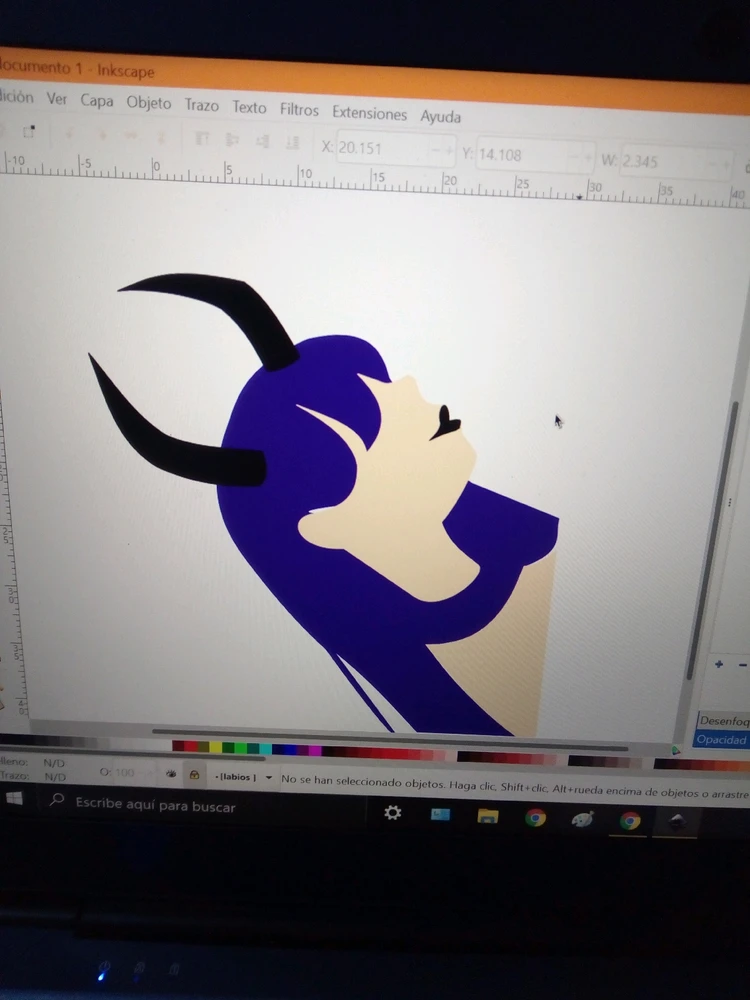Open the Objeto menu
Image resolution: width=750 pixels, height=1000 pixels.
pos(149,103)
